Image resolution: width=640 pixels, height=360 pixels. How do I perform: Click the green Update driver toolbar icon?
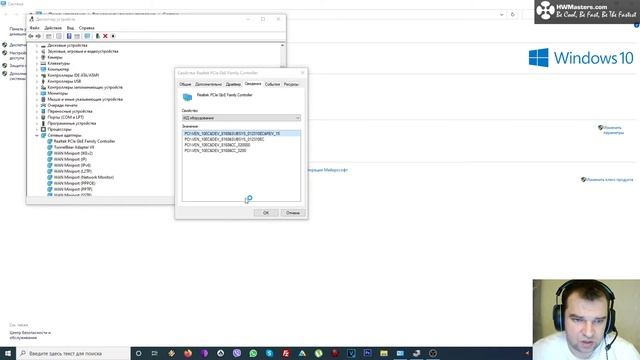[x=98, y=36]
